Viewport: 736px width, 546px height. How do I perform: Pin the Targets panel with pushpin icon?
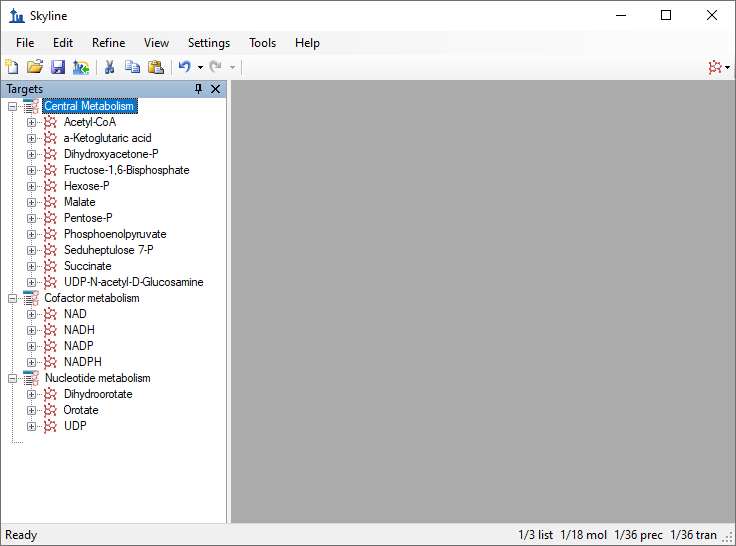click(x=199, y=89)
